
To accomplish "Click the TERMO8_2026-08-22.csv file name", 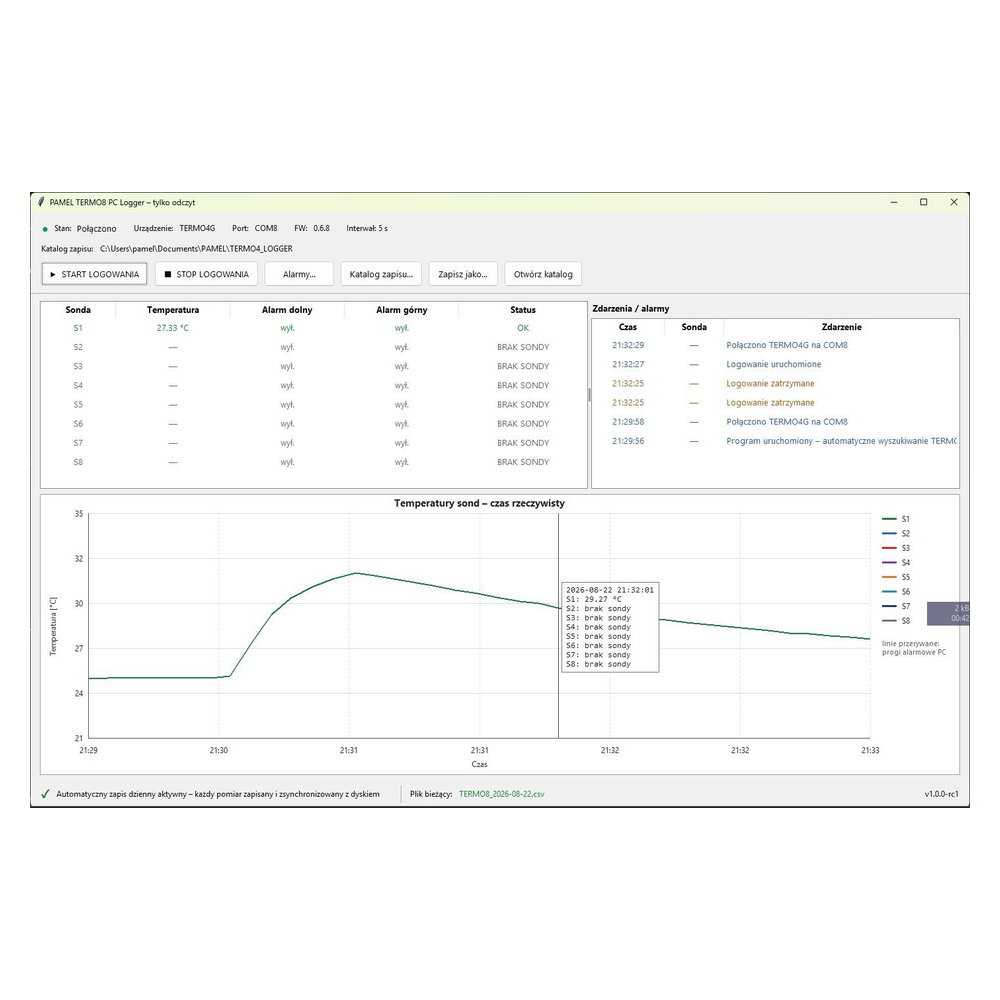I will click(x=502, y=794).
